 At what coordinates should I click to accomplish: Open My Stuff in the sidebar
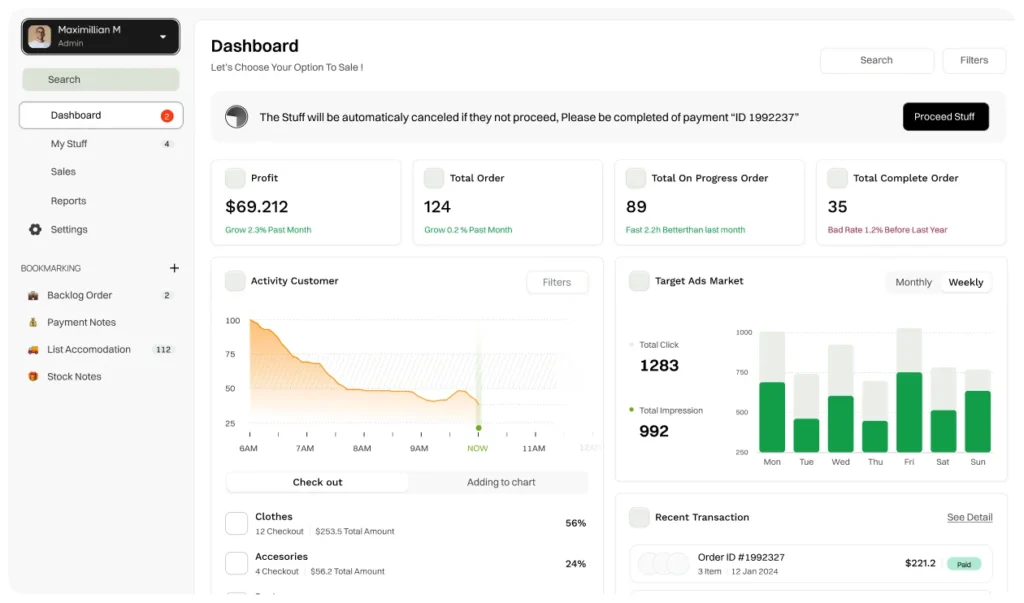(69, 144)
